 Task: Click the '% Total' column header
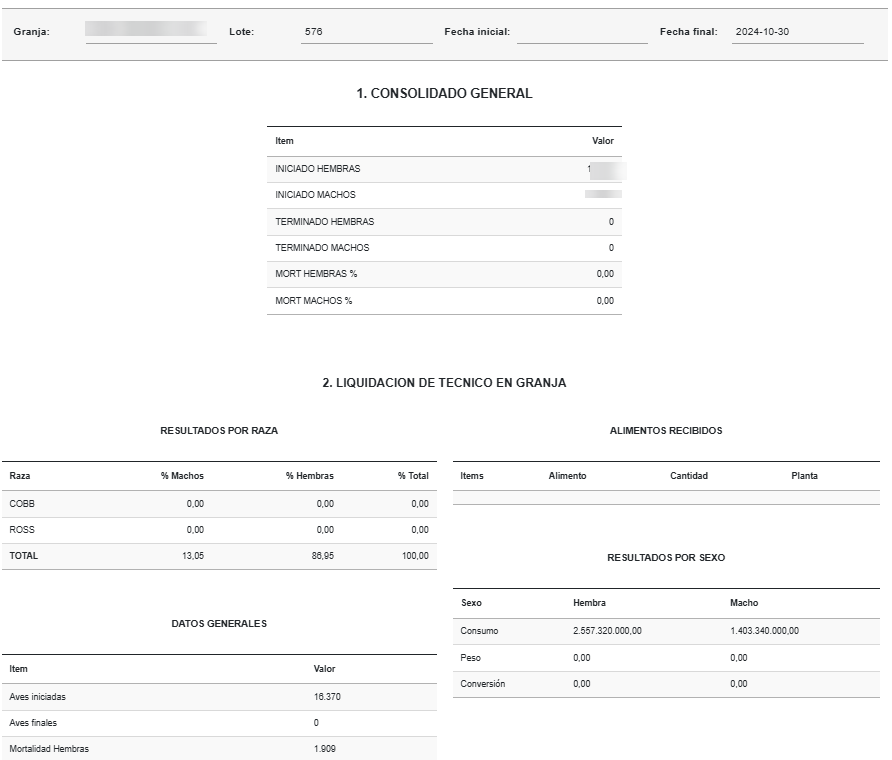pos(413,476)
